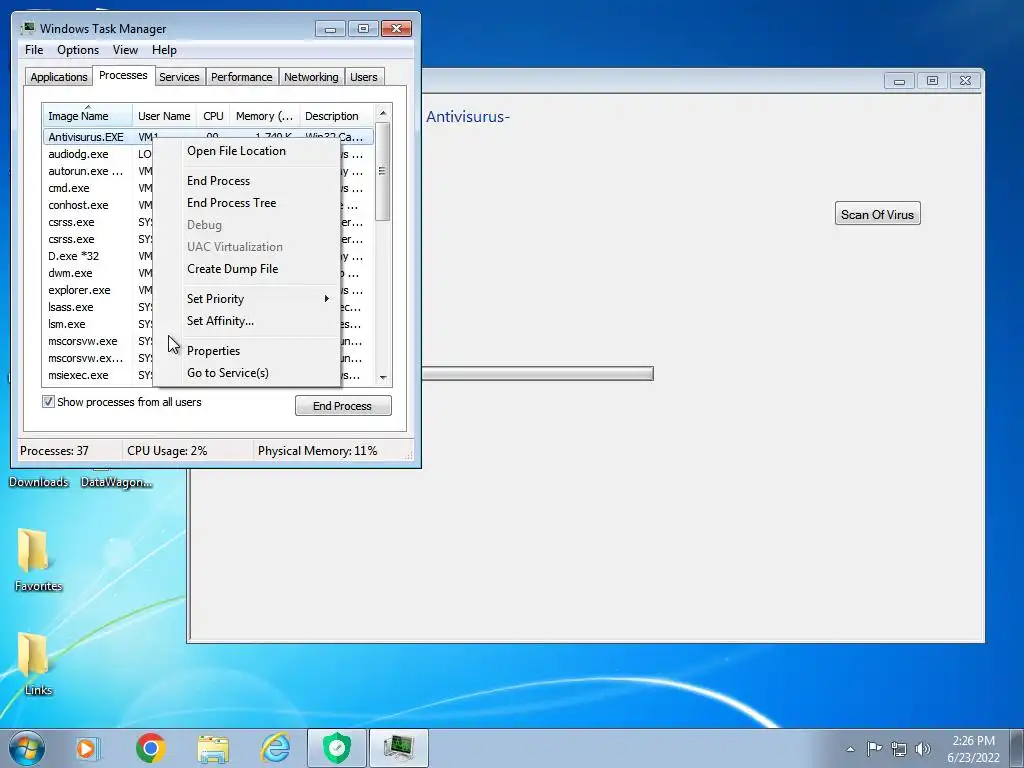This screenshot has height=768, width=1024.
Task: Click the Show Desktop strip beside the clock
Action: (x=1019, y=748)
